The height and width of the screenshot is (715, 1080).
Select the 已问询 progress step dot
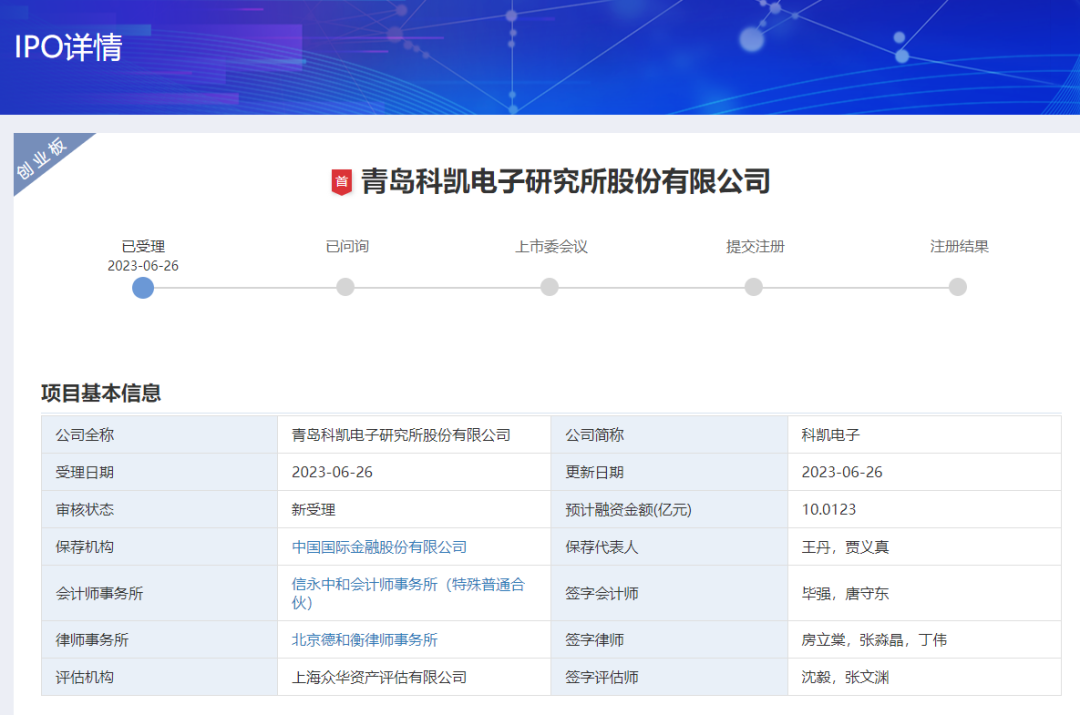tap(345, 288)
